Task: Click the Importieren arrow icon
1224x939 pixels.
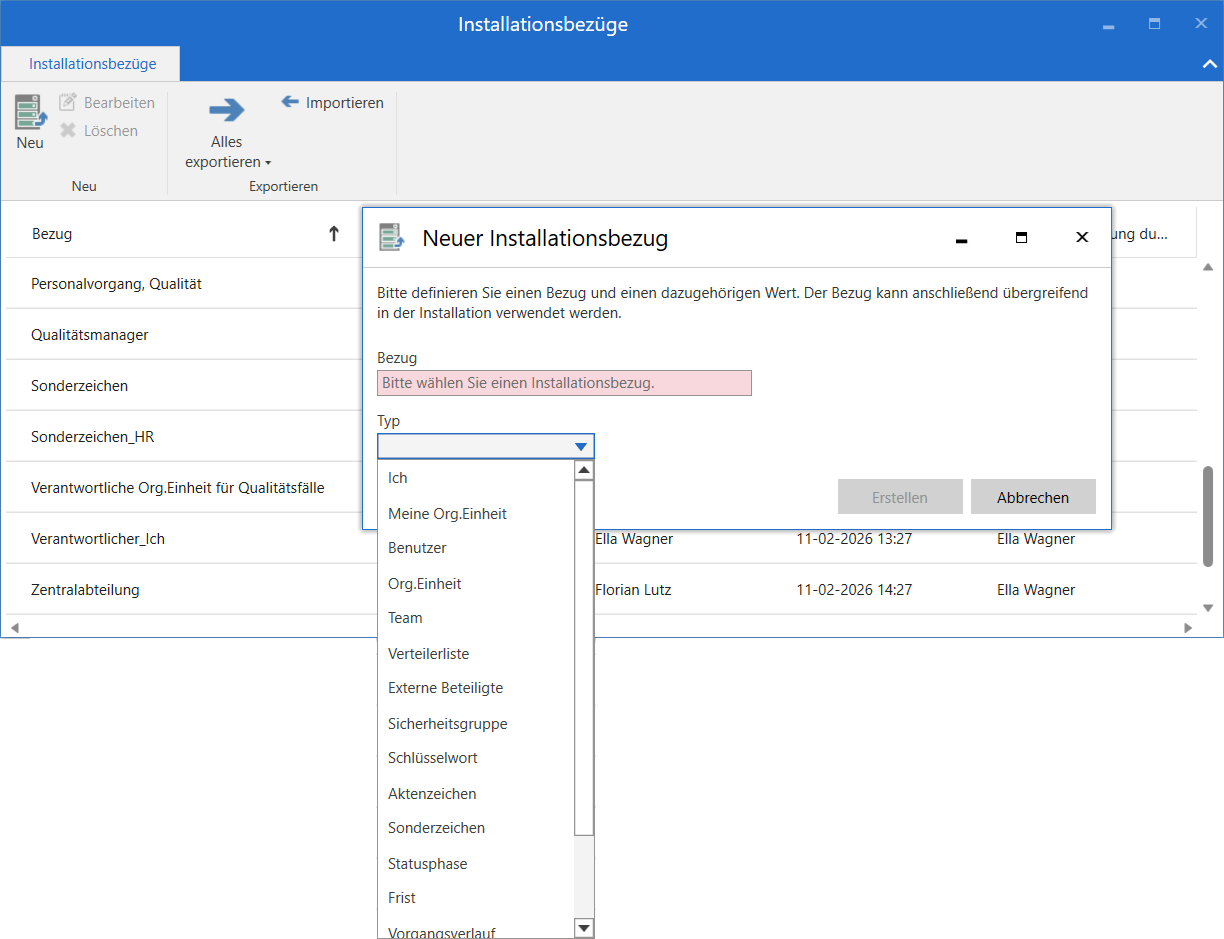Action: (x=290, y=102)
